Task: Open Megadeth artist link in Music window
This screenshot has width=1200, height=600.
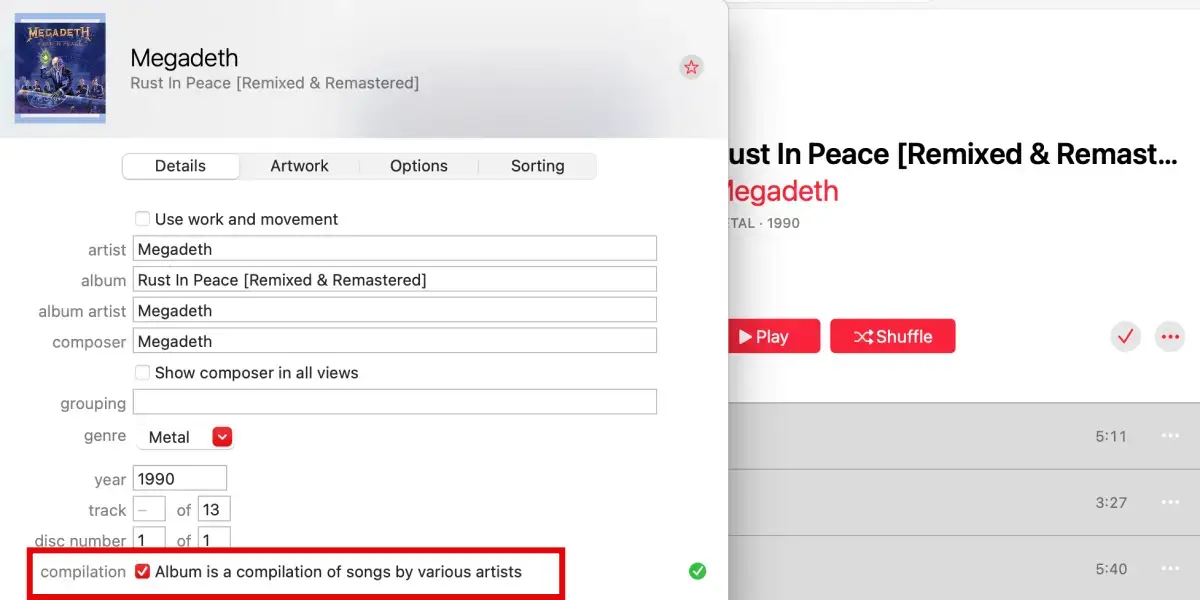Action: pos(783,191)
